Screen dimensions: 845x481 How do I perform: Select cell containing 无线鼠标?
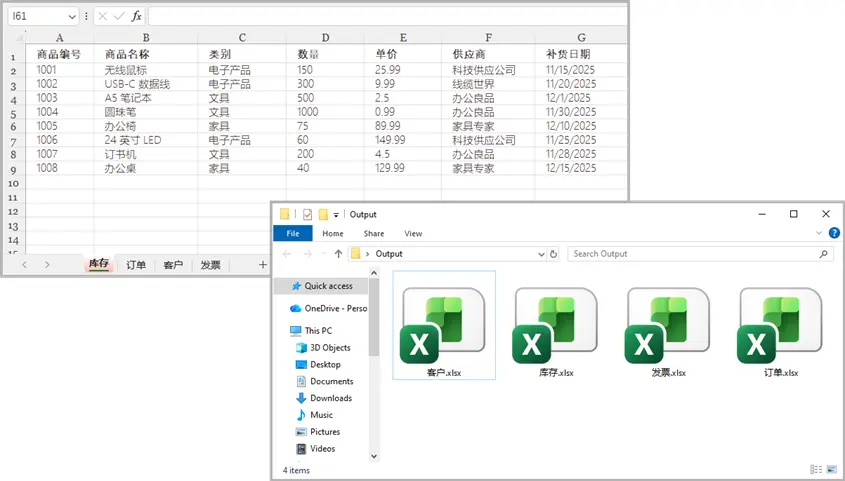tap(146, 70)
